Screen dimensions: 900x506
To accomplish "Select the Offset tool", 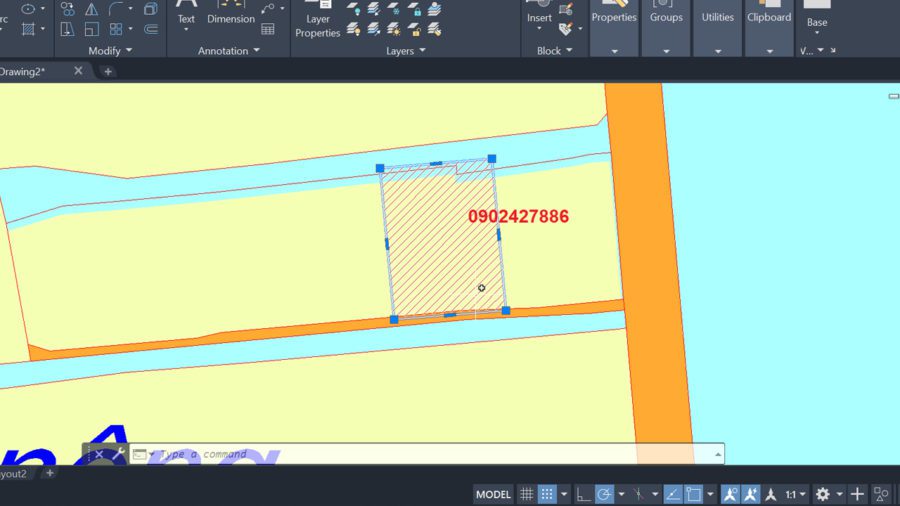I will tap(150, 29).
